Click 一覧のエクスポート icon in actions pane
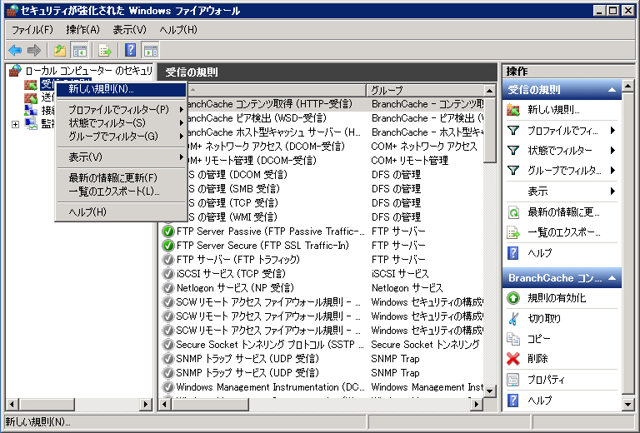 (513, 233)
